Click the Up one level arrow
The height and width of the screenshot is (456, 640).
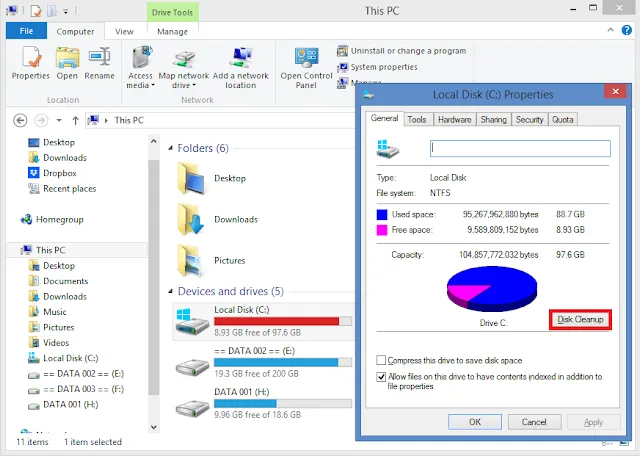[75, 120]
